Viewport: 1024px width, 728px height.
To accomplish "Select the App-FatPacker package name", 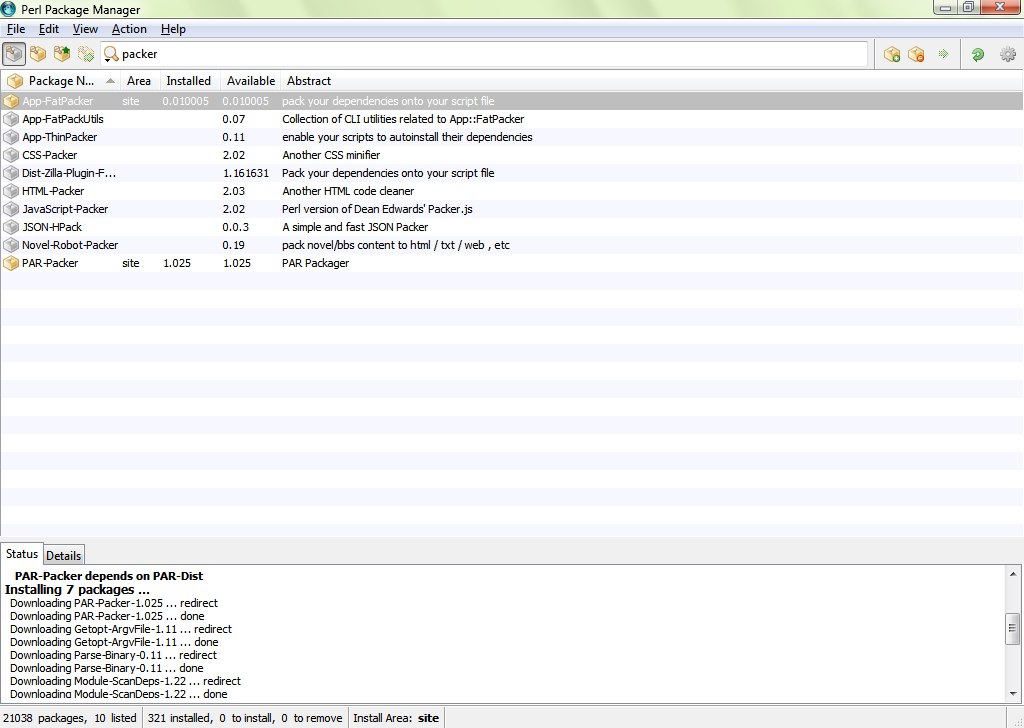I will [x=57, y=101].
